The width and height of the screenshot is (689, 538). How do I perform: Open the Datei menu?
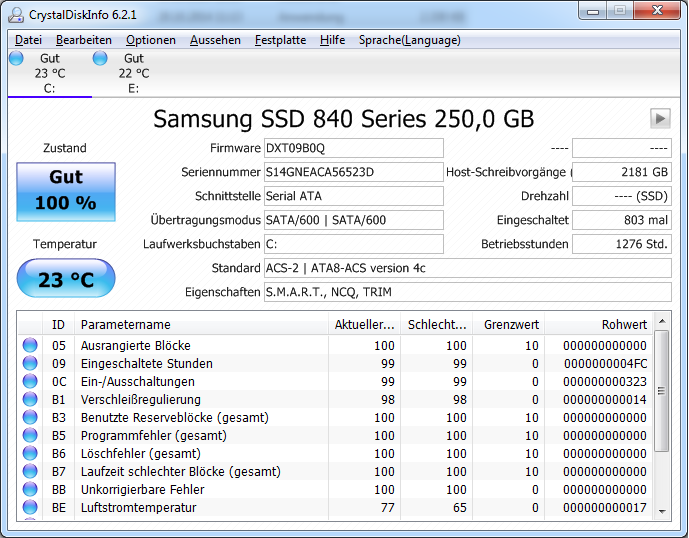point(28,40)
